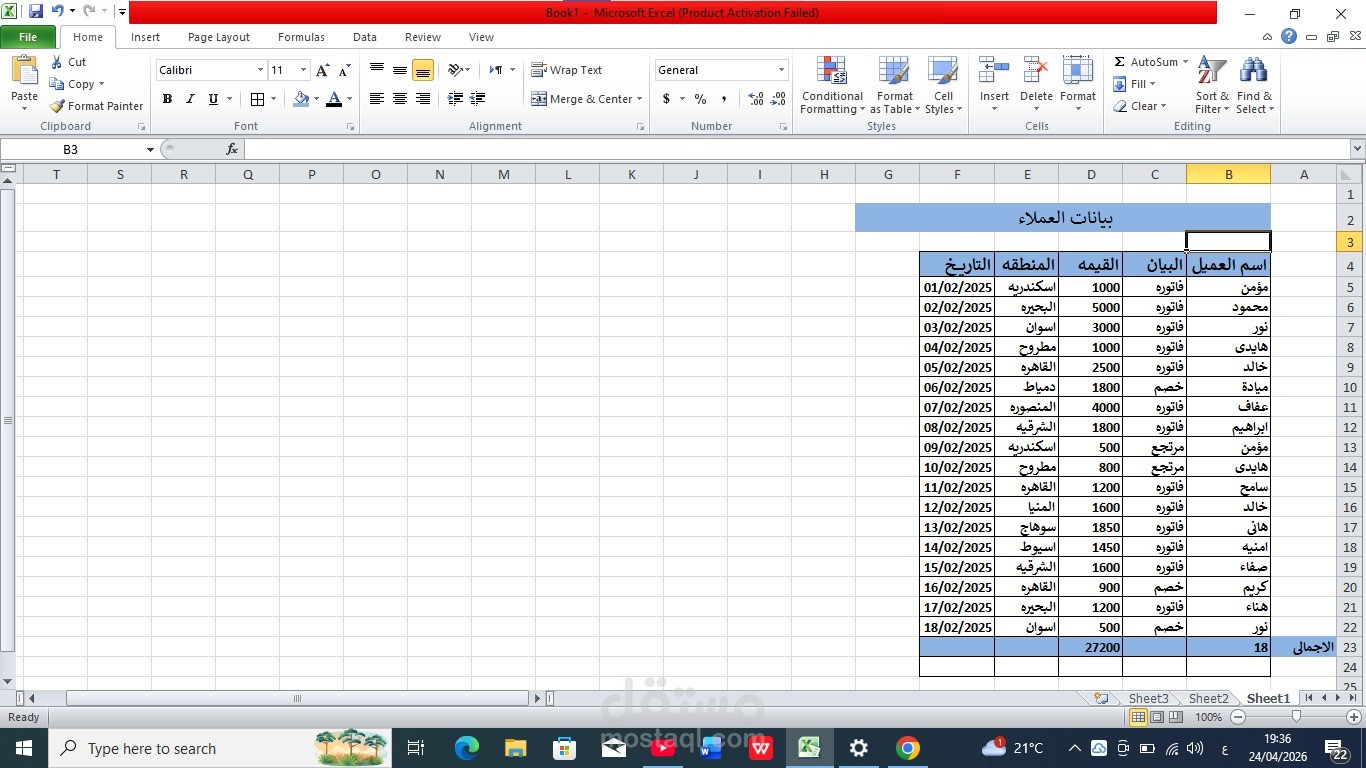Open Format as Table gallery
The width and height of the screenshot is (1366, 768).
(x=894, y=86)
